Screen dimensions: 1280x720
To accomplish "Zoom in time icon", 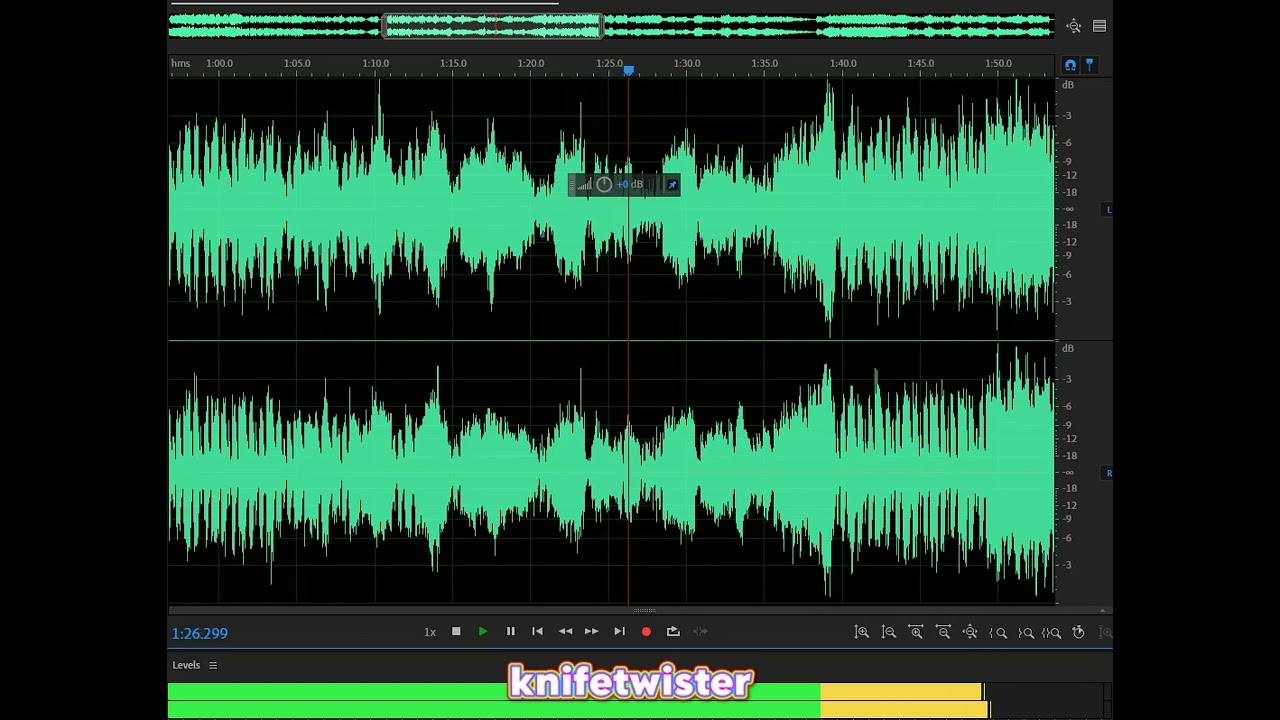I will tap(915, 632).
